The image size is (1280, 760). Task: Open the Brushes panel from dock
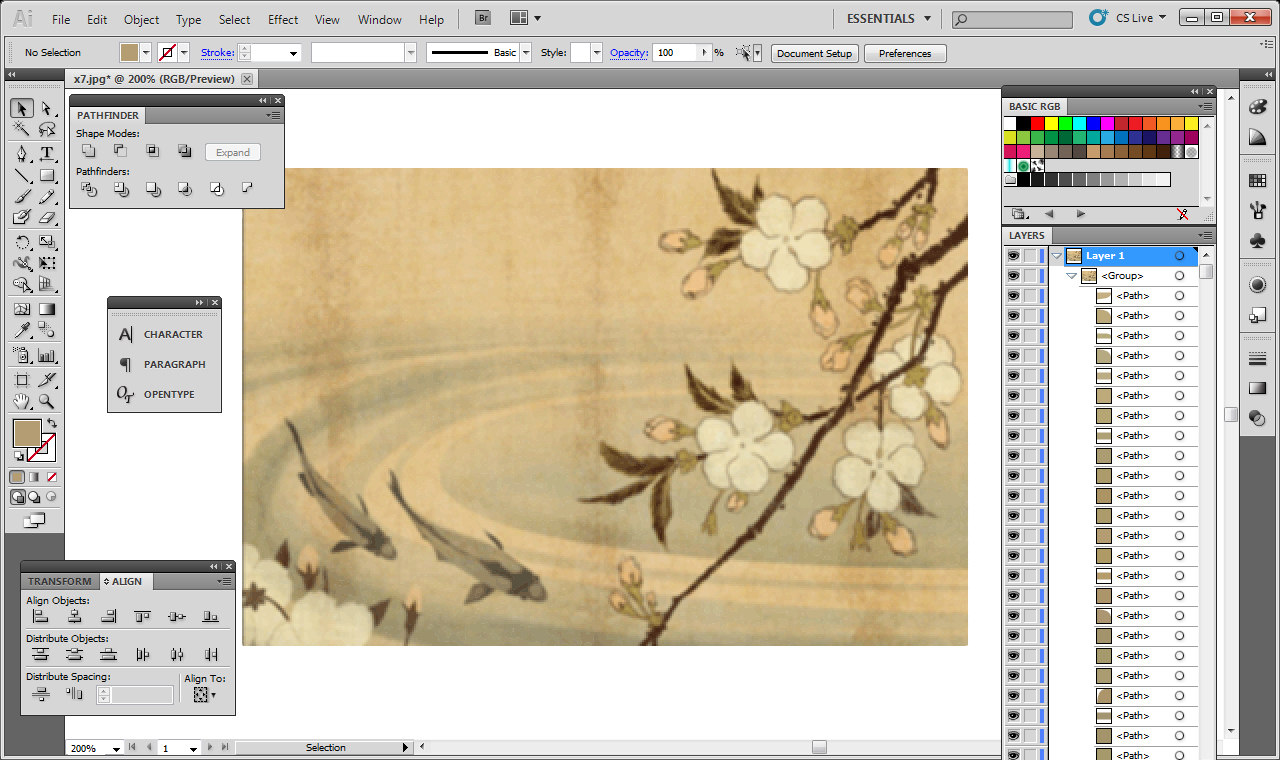pos(1258,211)
